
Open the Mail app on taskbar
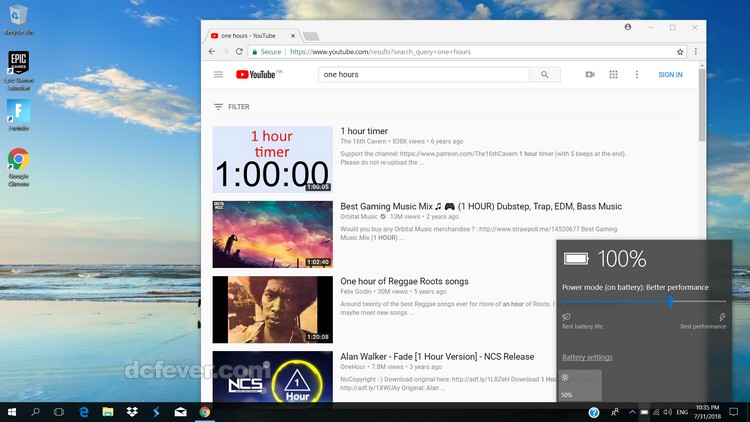[180, 412]
